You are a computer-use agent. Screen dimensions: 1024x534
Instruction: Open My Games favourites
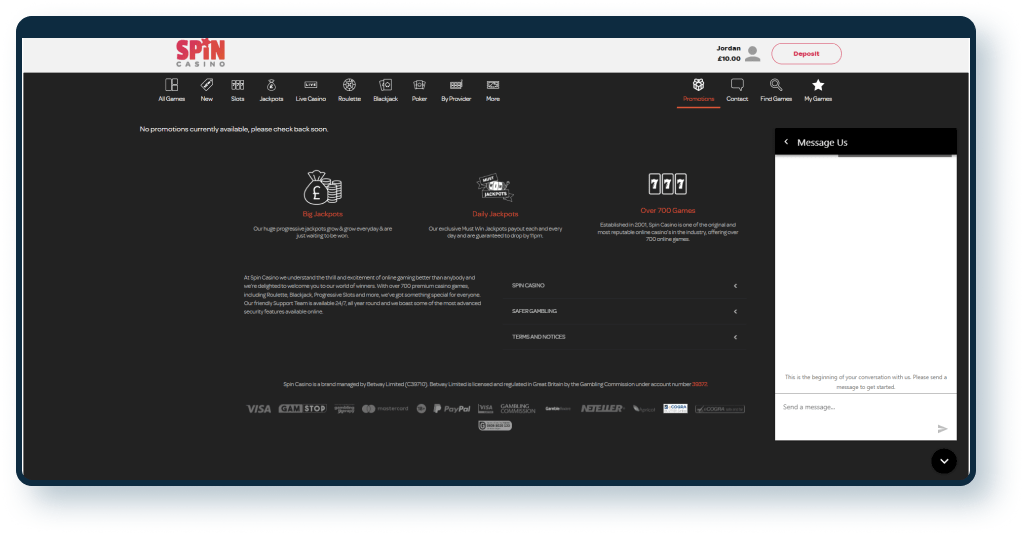[818, 90]
